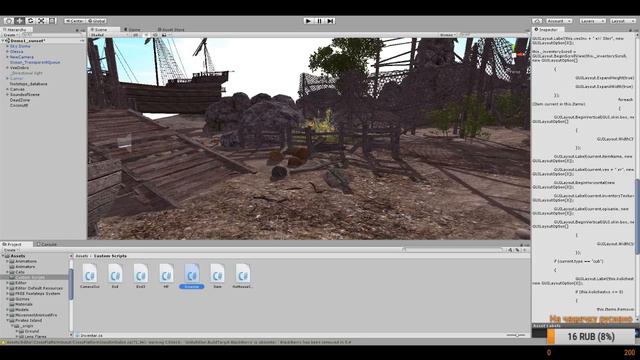Expand the Canvas object

tap(7, 89)
